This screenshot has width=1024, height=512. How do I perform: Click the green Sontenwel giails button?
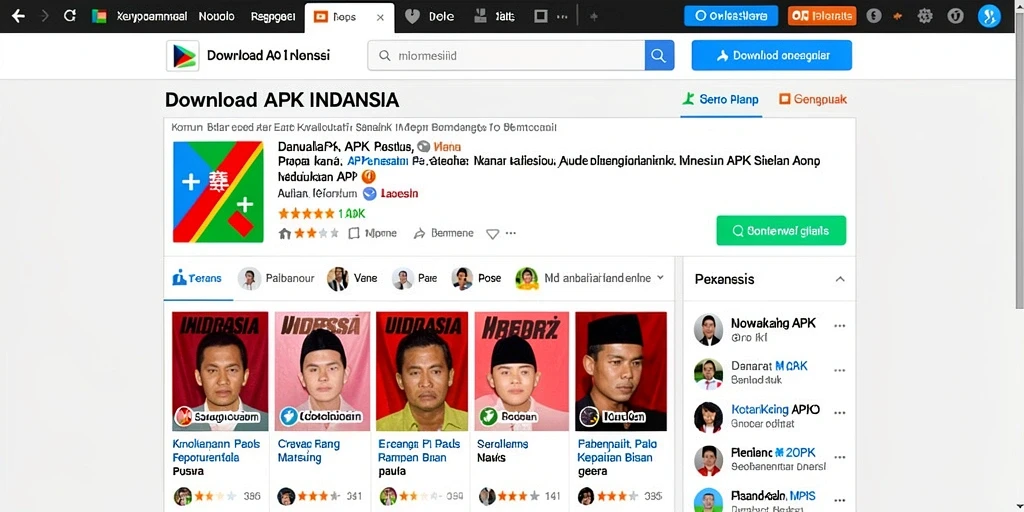pos(781,231)
